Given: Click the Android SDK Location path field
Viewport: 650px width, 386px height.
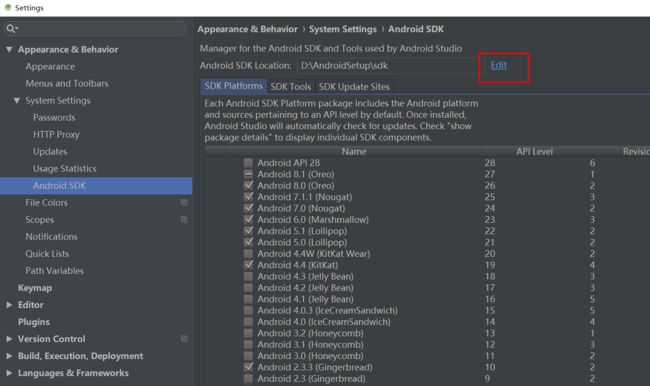Looking at the screenshot, I should (388, 66).
